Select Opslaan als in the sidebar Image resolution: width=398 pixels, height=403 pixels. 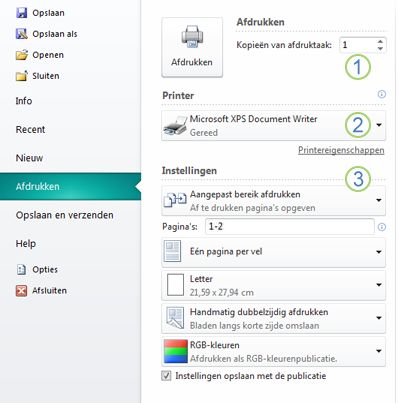pyautogui.click(x=55, y=34)
